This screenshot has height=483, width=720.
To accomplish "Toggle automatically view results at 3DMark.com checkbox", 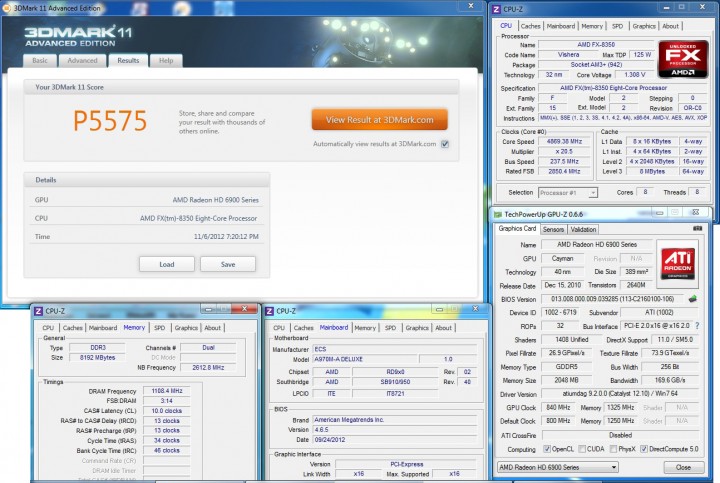I will coord(444,144).
